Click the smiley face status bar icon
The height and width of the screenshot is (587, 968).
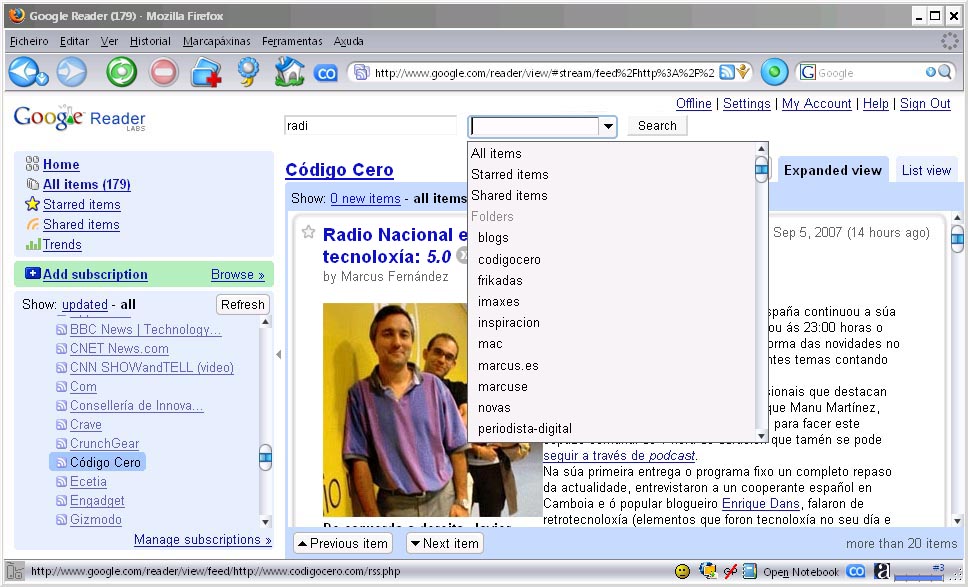pyautogui.click(x=682, y=572)
